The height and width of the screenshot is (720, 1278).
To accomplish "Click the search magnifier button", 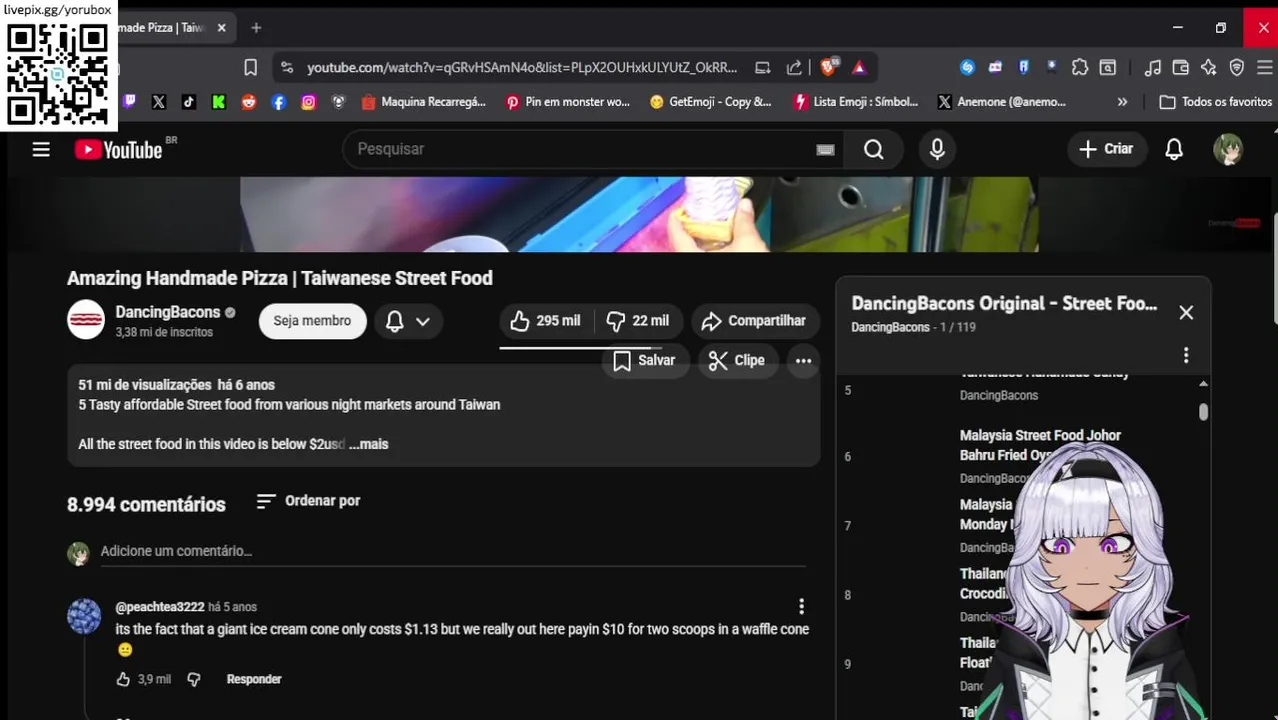I will (x=874, y=149).
